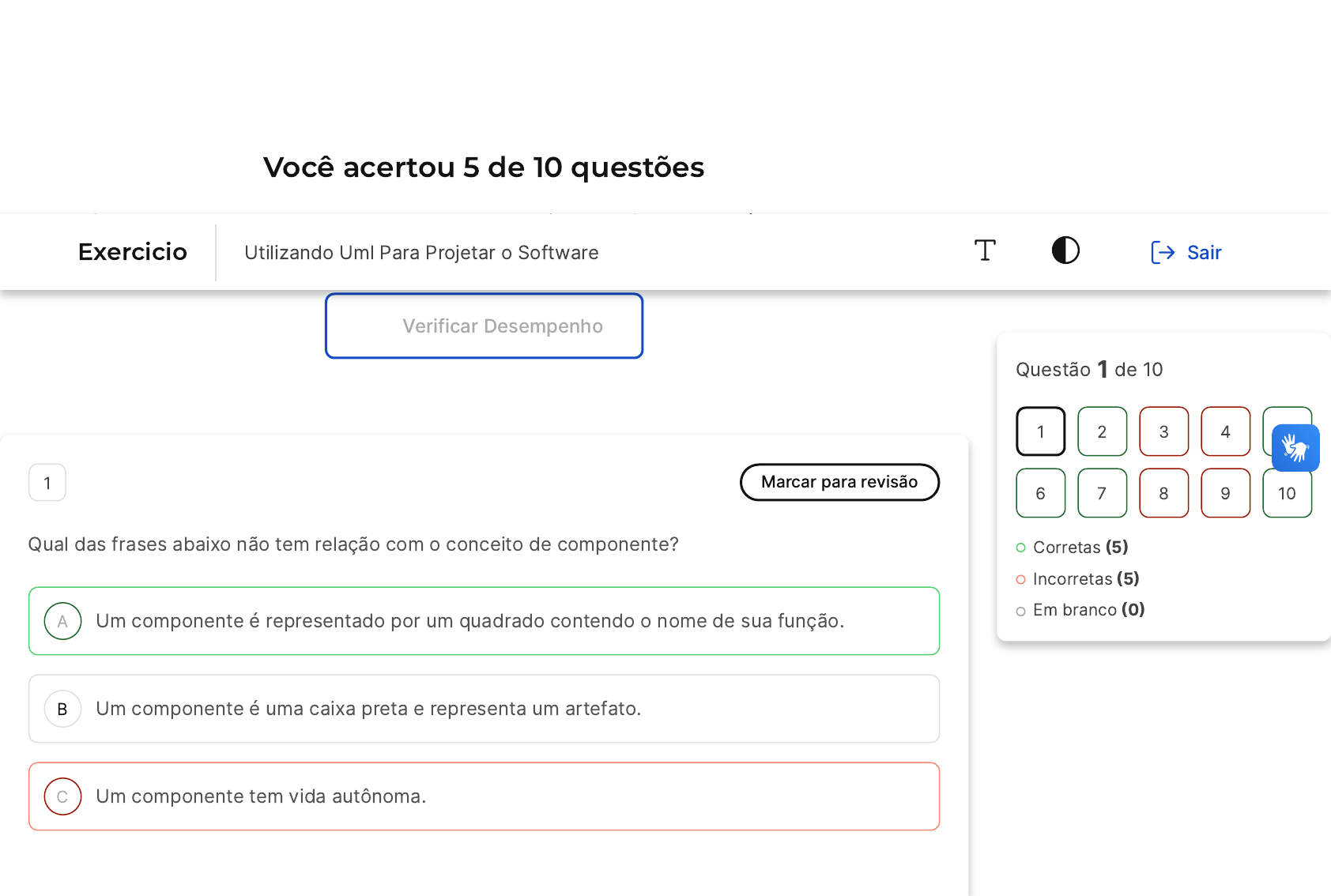Jump to question 6
This screenshot has height=896, width=1331.
[1040, 493]
